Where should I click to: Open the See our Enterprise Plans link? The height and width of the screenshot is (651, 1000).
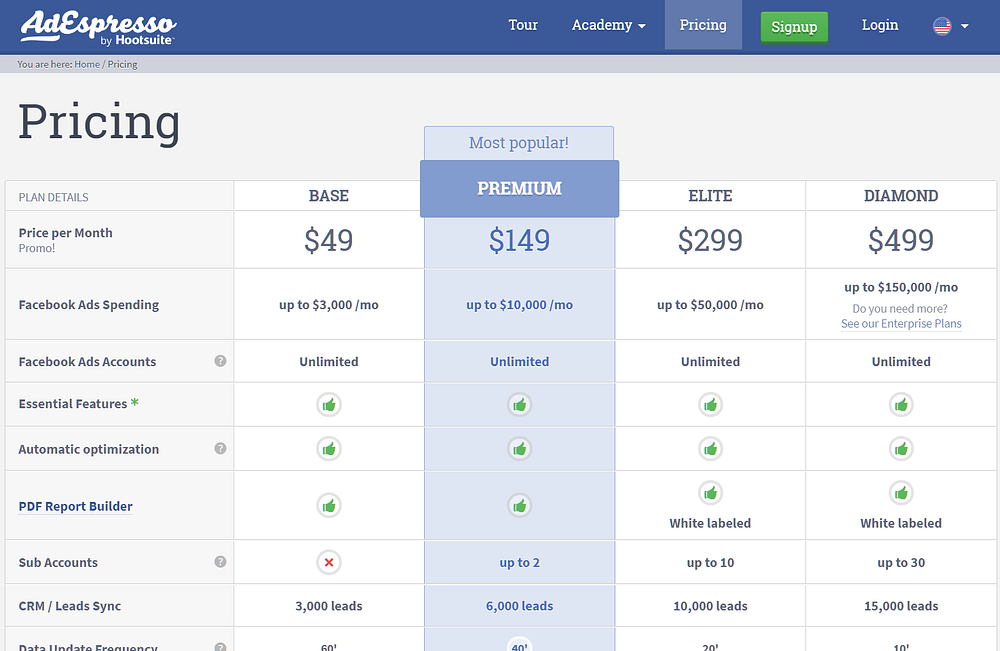pyautogui.click(x=901, y=323)
